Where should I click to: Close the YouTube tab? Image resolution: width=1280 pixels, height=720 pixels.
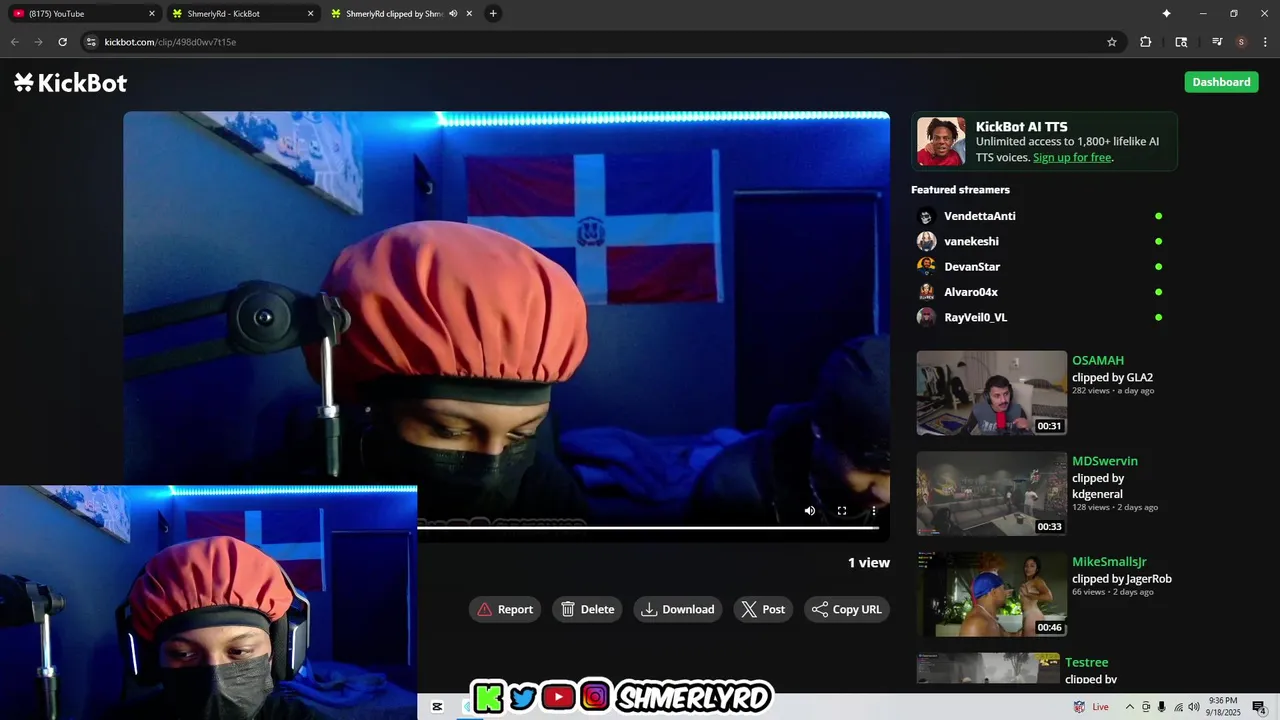(x=152, y=14)
